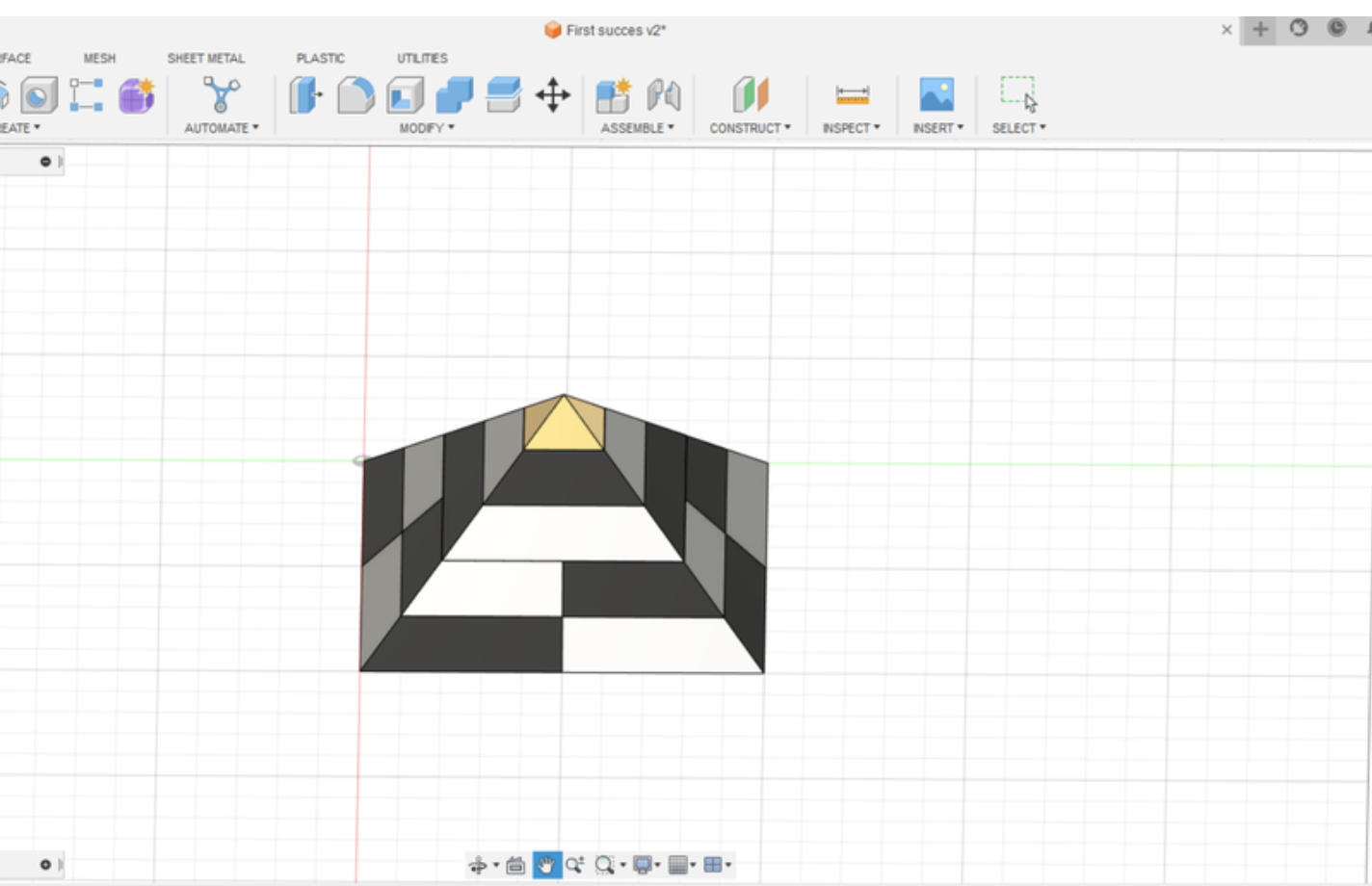Enable the Zoom tool in navigation bar
The height and width of the screenshot is (886, 1372).
[x=576, y=864]
